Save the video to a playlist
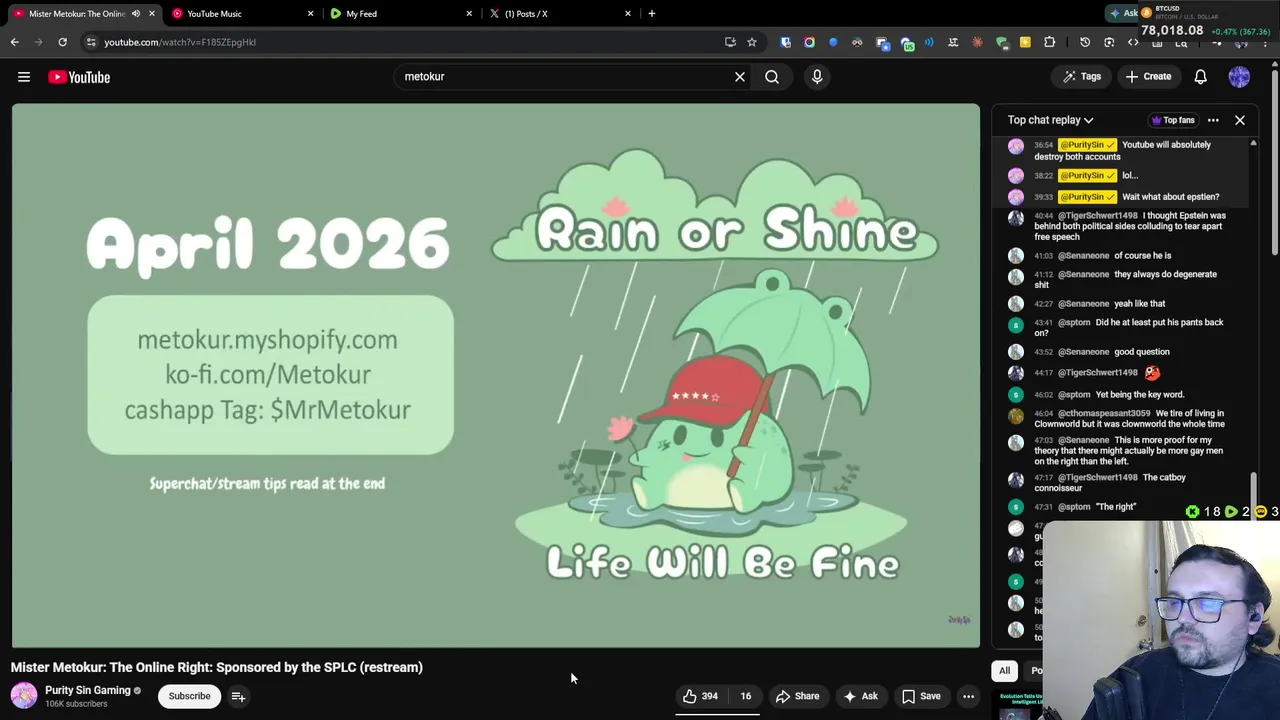The height and width of the screenshot is (720, 1280). coord(921,696)
